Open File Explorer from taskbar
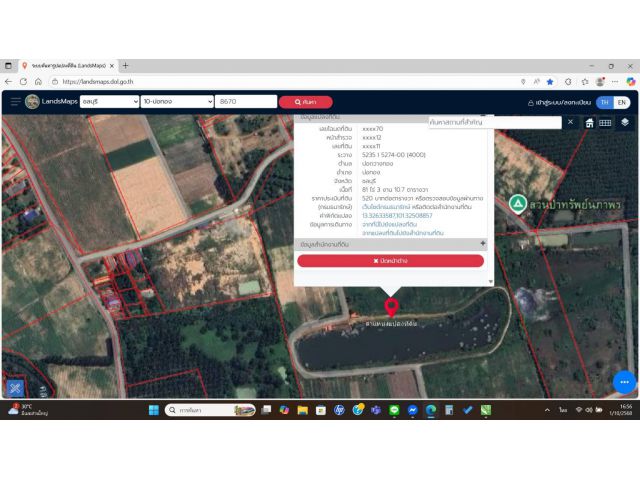Screen dimensions: 640x480 (x=302, y=410)
